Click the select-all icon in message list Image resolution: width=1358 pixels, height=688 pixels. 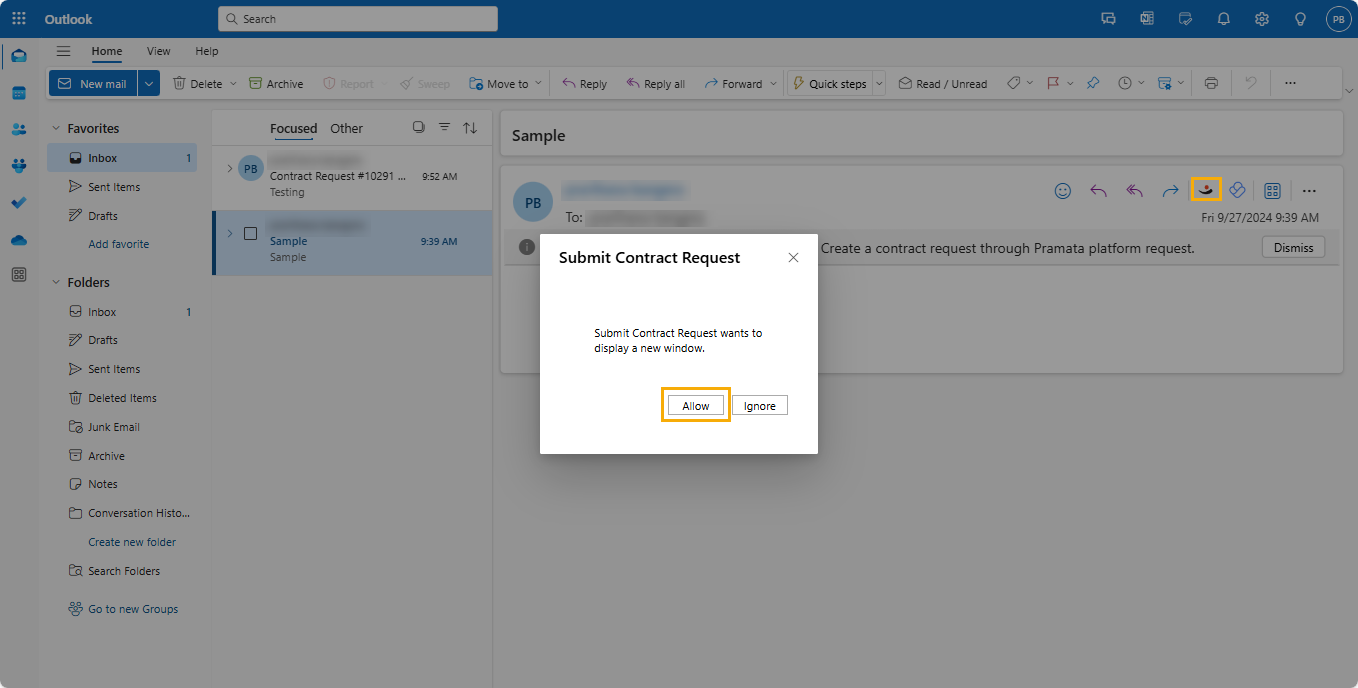tap(419, 128)
